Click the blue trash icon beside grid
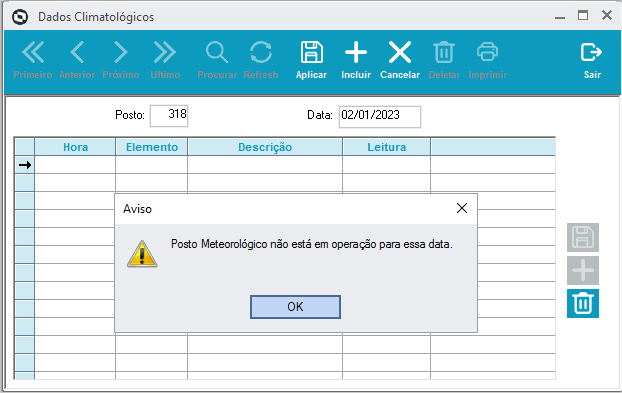This screenshot has width=622, height=393. [x=583, y=303]
